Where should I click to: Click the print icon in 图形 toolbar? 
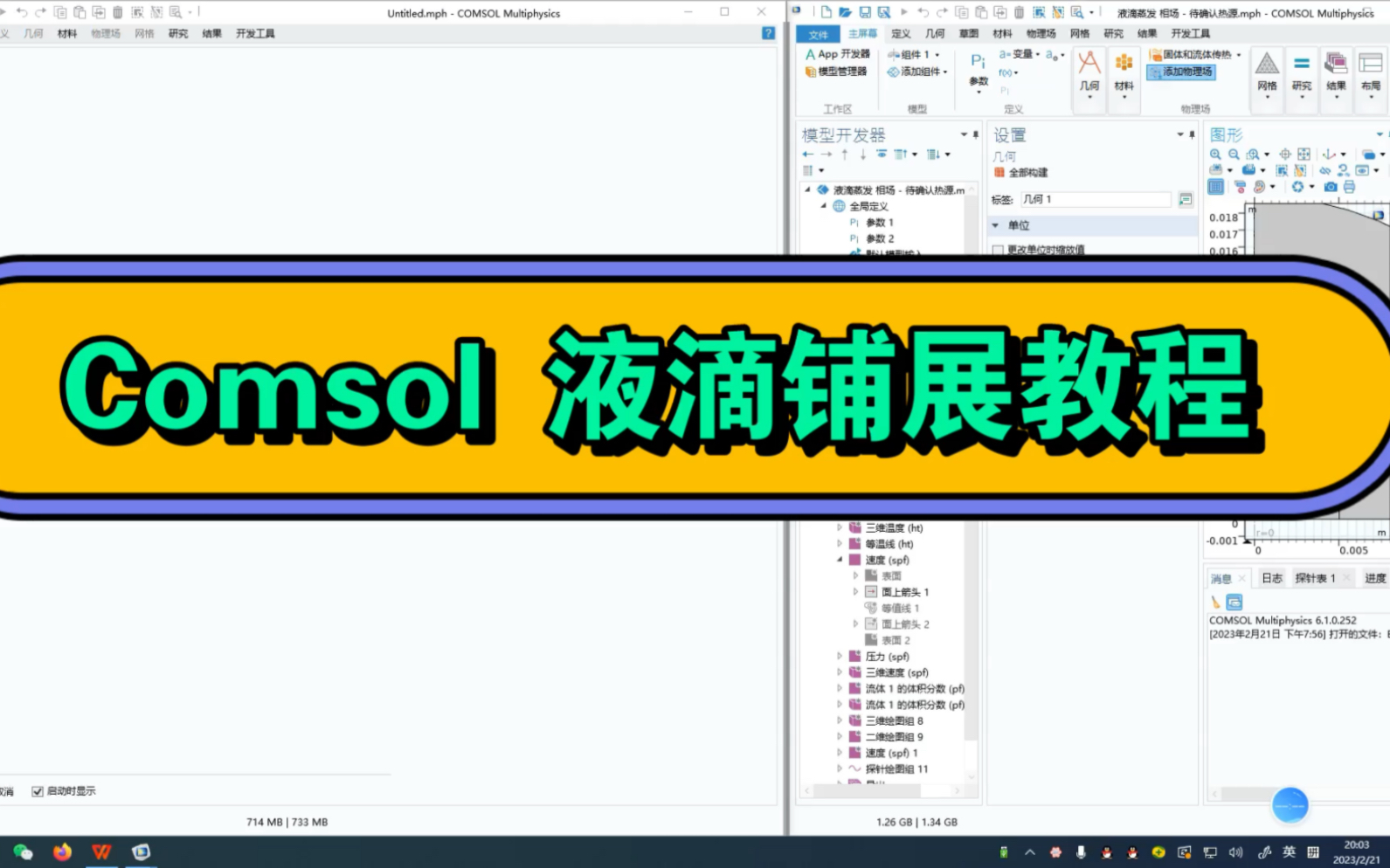click(x=1349, y=187)
